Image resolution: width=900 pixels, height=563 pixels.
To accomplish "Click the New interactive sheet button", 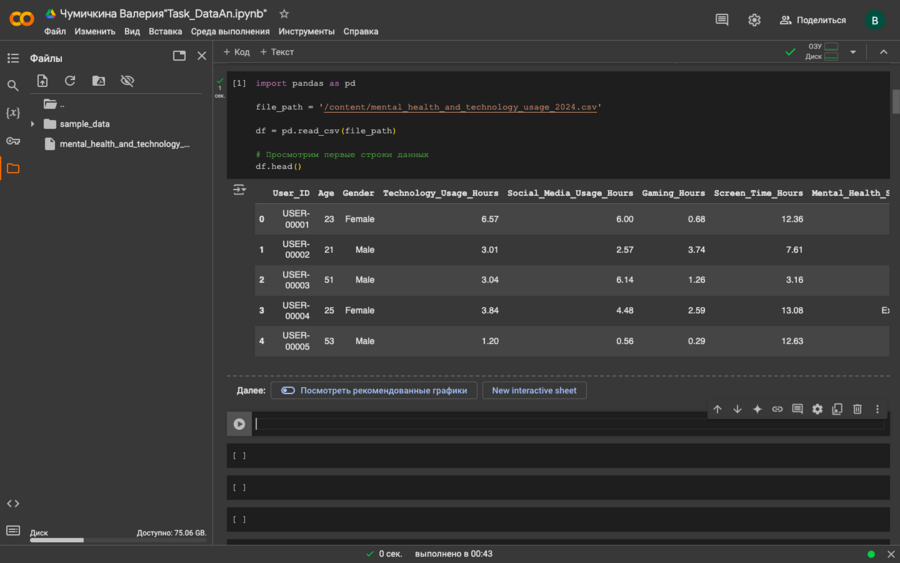I will pos(534,391).
